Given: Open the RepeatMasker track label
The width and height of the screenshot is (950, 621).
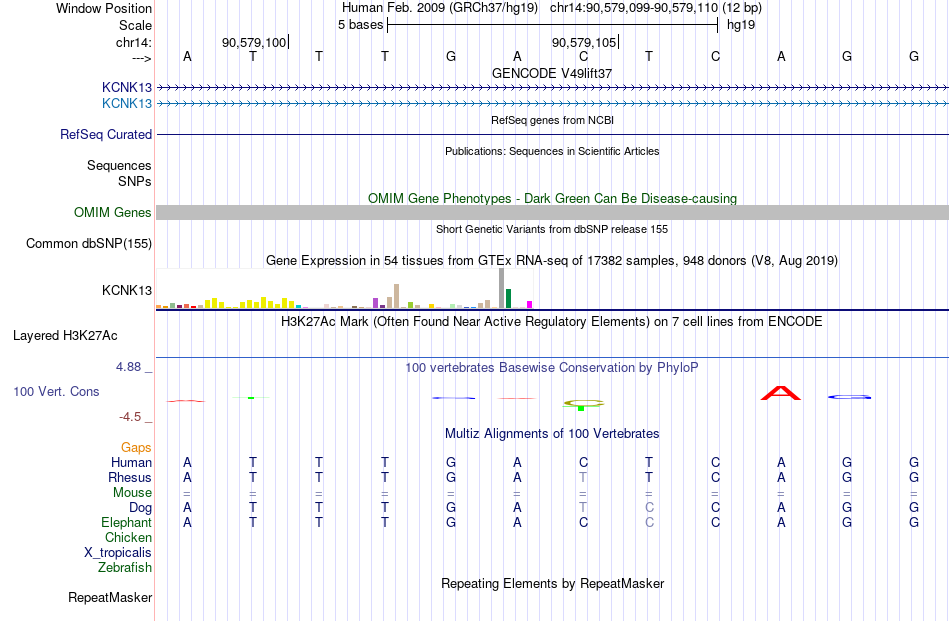Looking at the screenshot, I should click(110, 597).
